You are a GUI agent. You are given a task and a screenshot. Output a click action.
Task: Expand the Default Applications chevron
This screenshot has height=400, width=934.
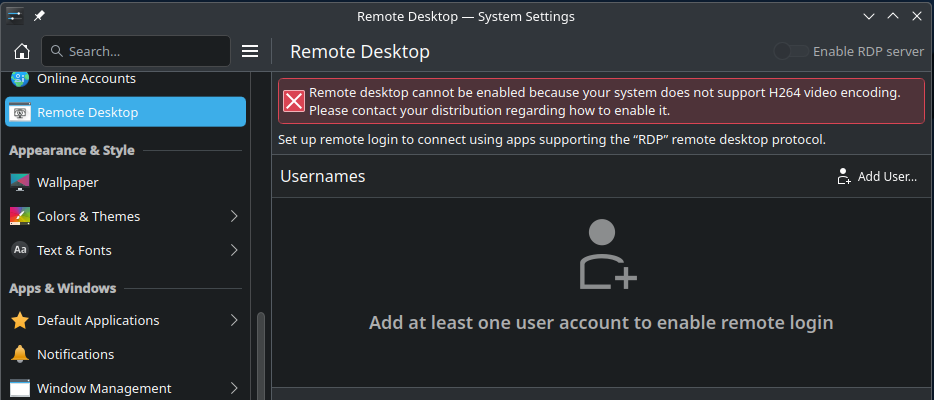coord(234,320)
